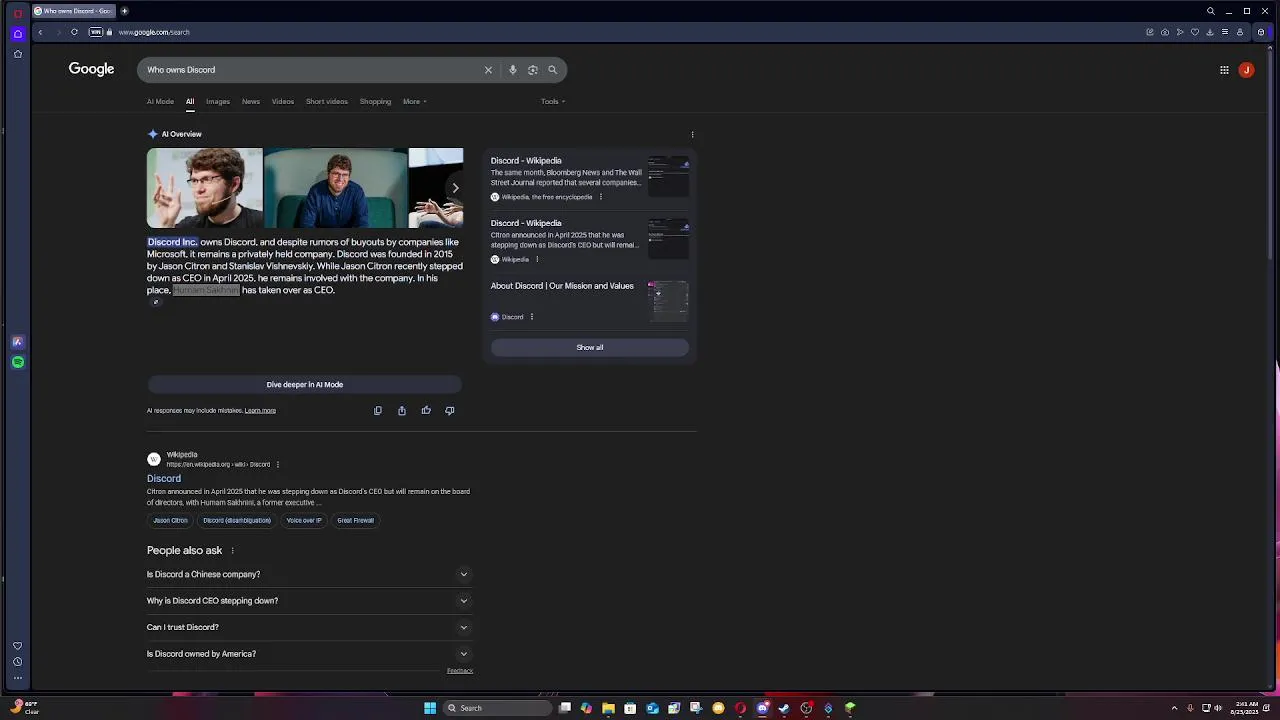Expand the More search filters dropdown

[415, 101]
